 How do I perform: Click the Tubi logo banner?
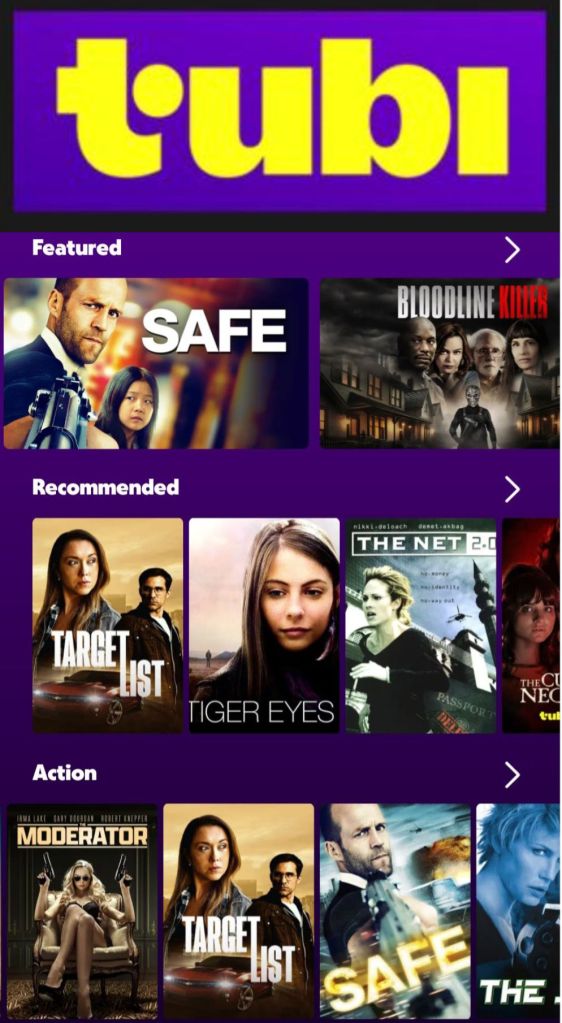click(280, 112)
